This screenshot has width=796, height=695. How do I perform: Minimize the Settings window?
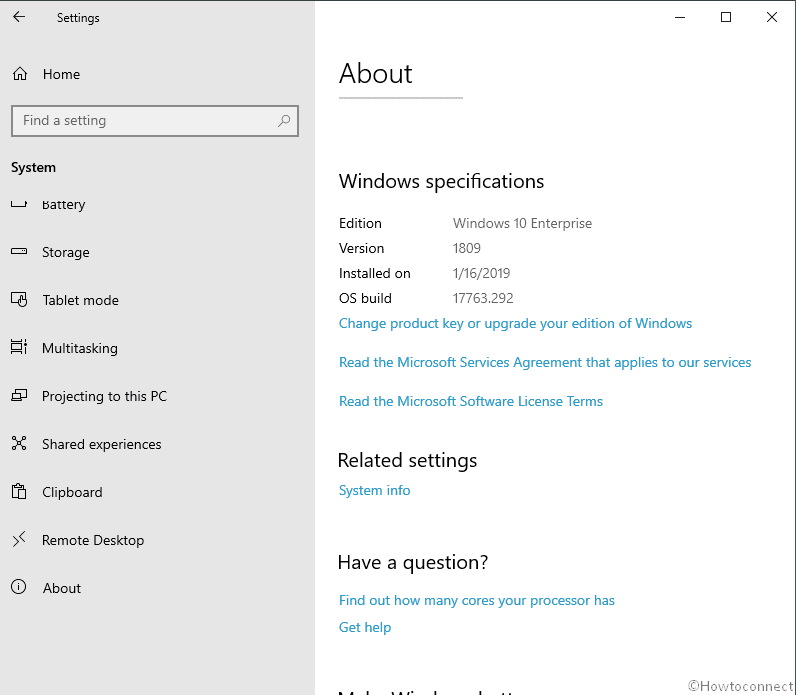pos(680,17)
